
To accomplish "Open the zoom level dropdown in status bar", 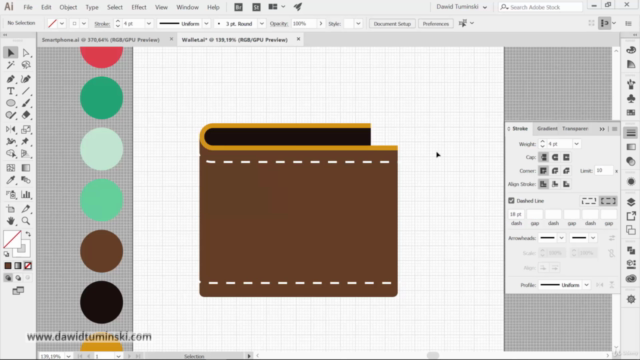I will [68, 356].
